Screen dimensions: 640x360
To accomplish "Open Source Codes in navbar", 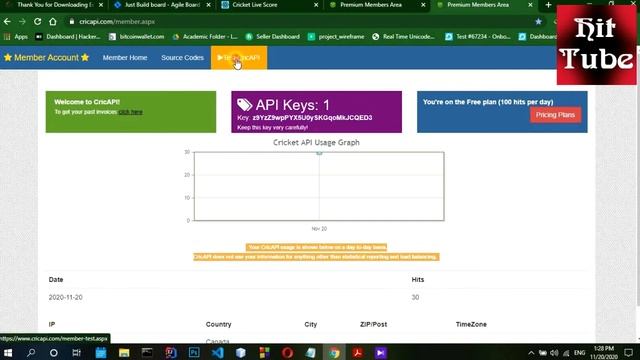I will tap(182, 58).
